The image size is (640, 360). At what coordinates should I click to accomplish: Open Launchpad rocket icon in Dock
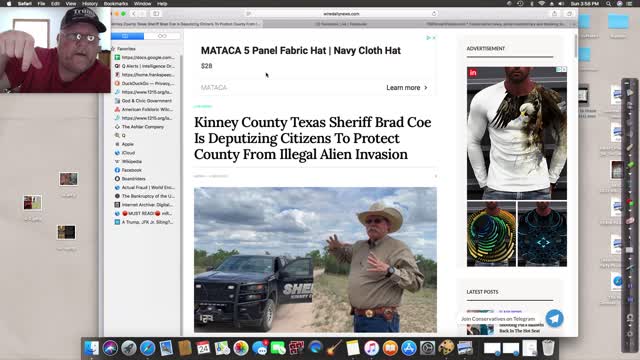pos(129,348)
